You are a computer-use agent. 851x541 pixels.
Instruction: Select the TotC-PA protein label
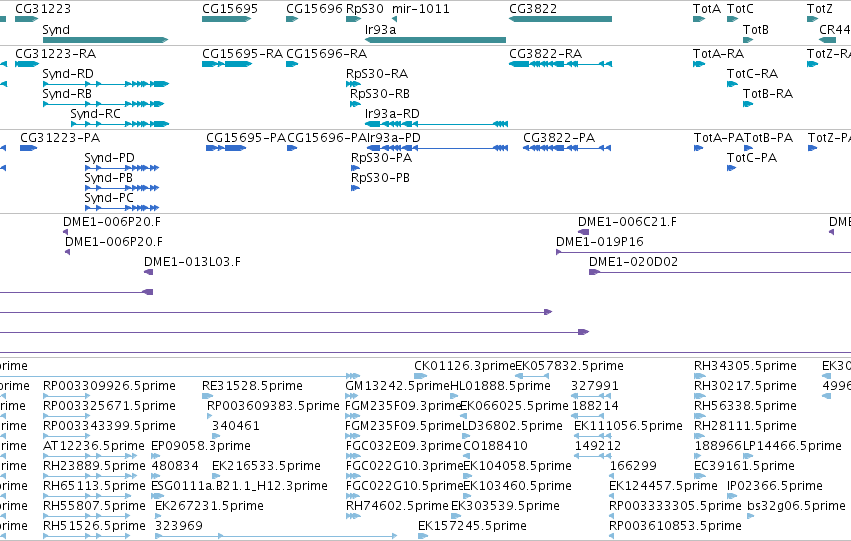coord(752,158)
